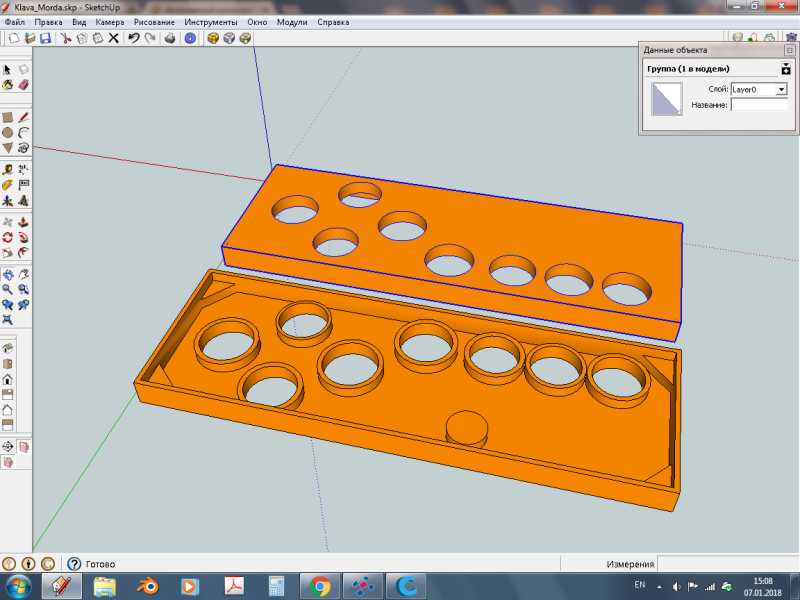Switch to Top standard view
800x600 pixels.
7,364
